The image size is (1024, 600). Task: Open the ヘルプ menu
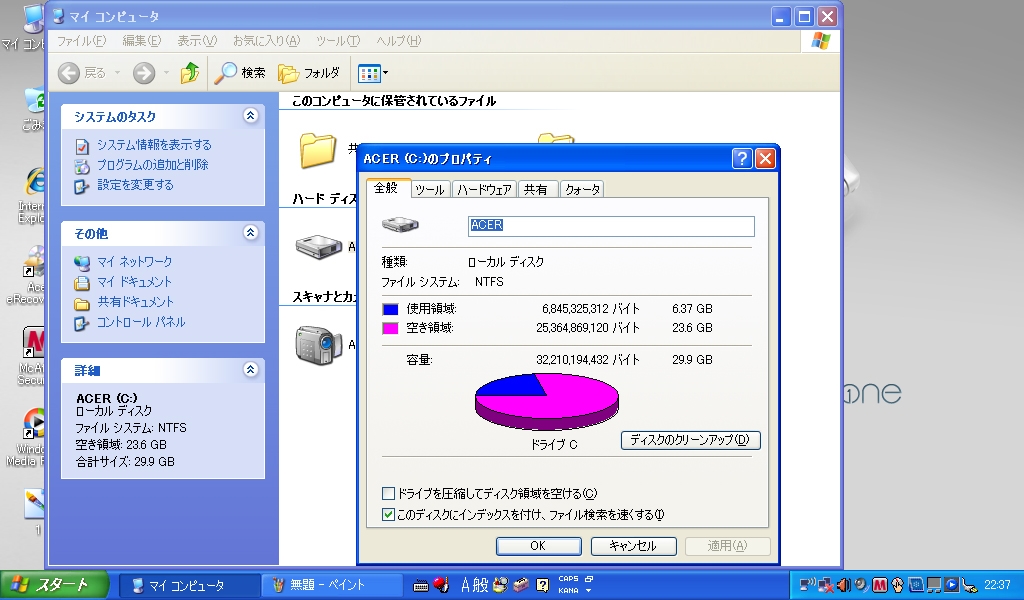coord(398,41)
